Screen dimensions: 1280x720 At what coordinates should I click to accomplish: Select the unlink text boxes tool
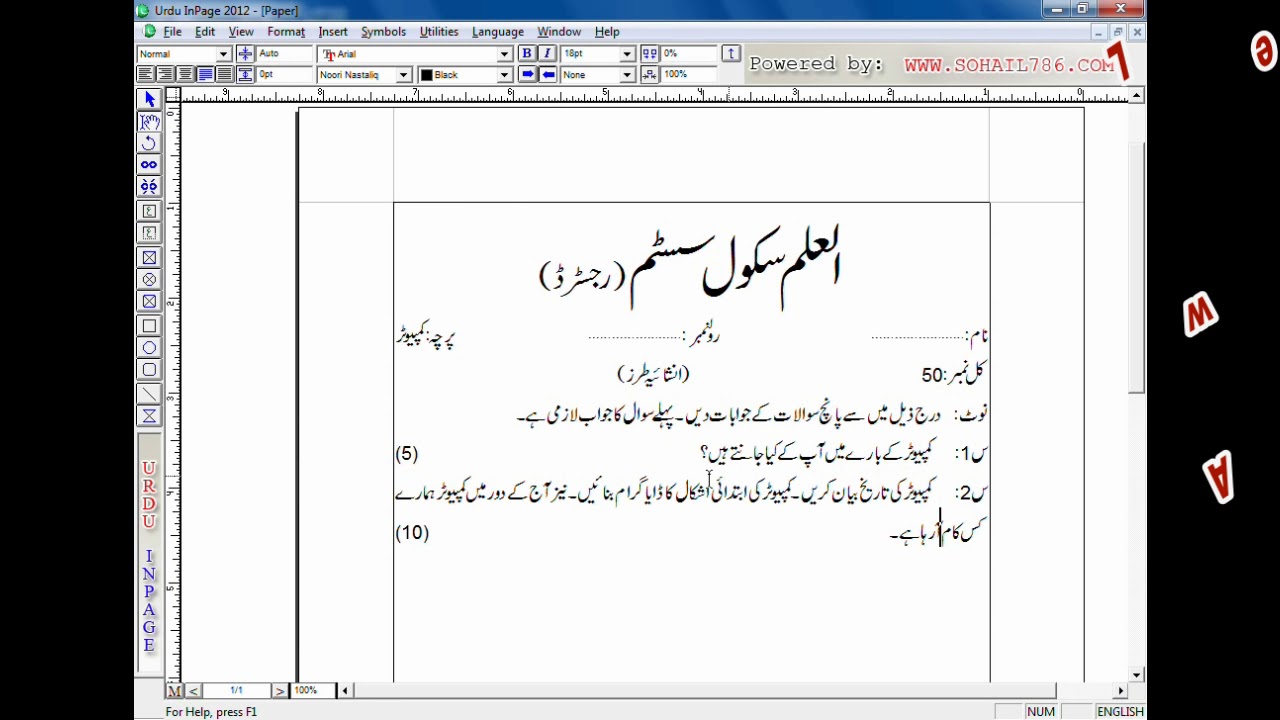[149, 187]
